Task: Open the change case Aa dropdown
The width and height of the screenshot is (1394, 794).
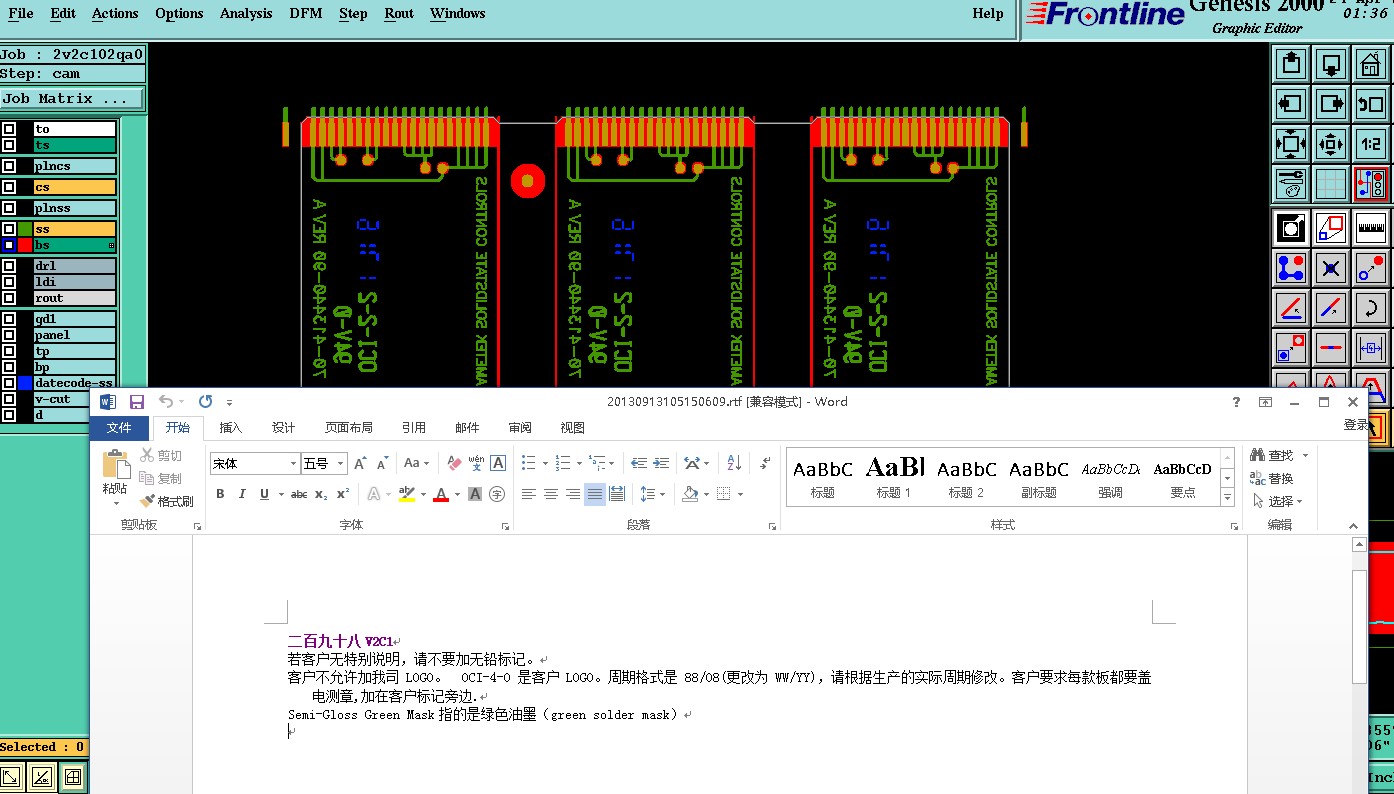Action: click(415, 463)
